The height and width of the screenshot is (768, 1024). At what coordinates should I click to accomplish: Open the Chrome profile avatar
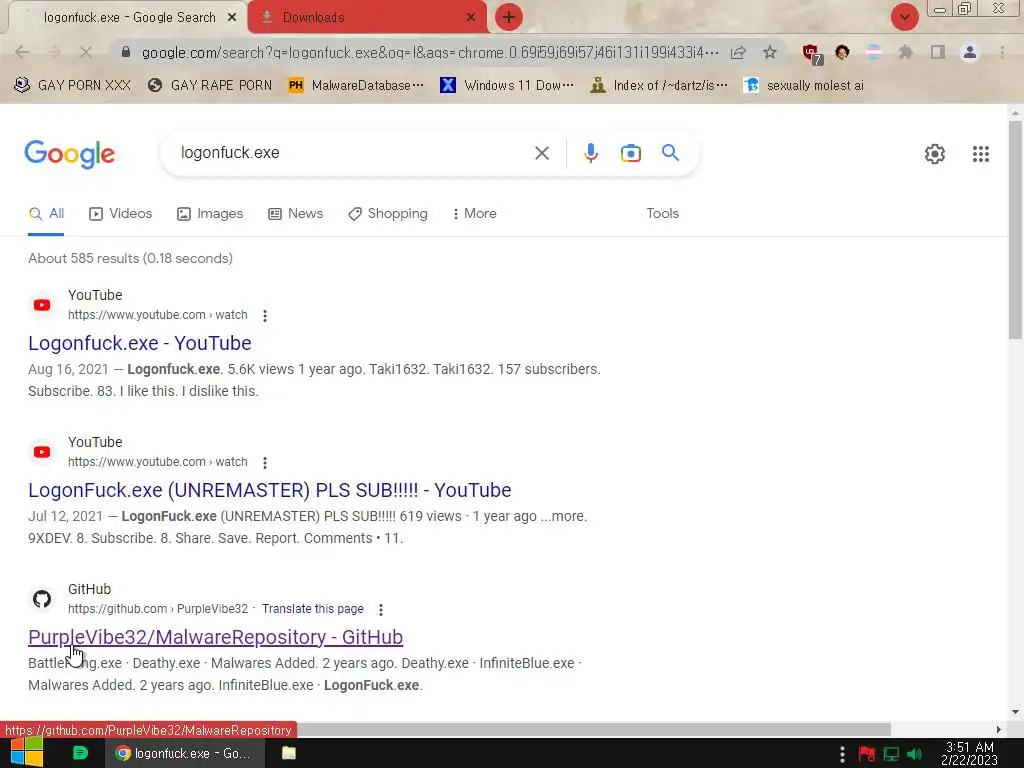970,52
